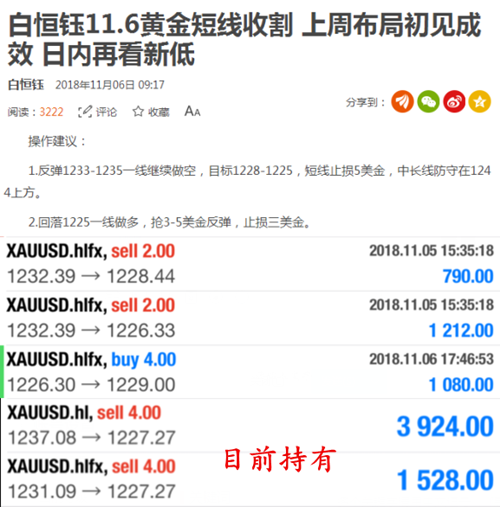Viewport: 500px width, 507px height.
Task: Click the profit value 3 924.00
Action: (445, 426)
